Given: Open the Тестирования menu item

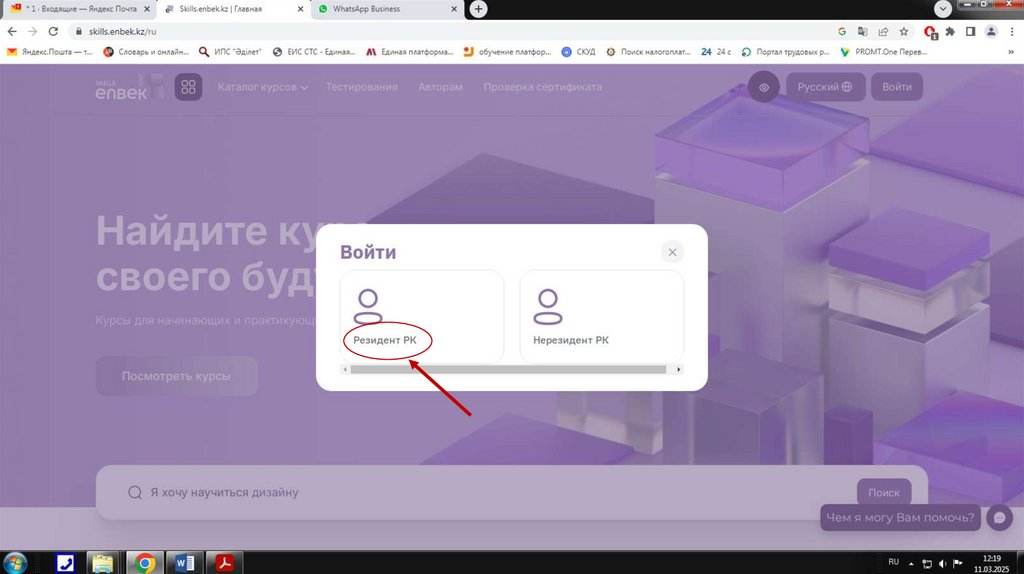Looking at the screenshot, I should (x=361, y=87).
